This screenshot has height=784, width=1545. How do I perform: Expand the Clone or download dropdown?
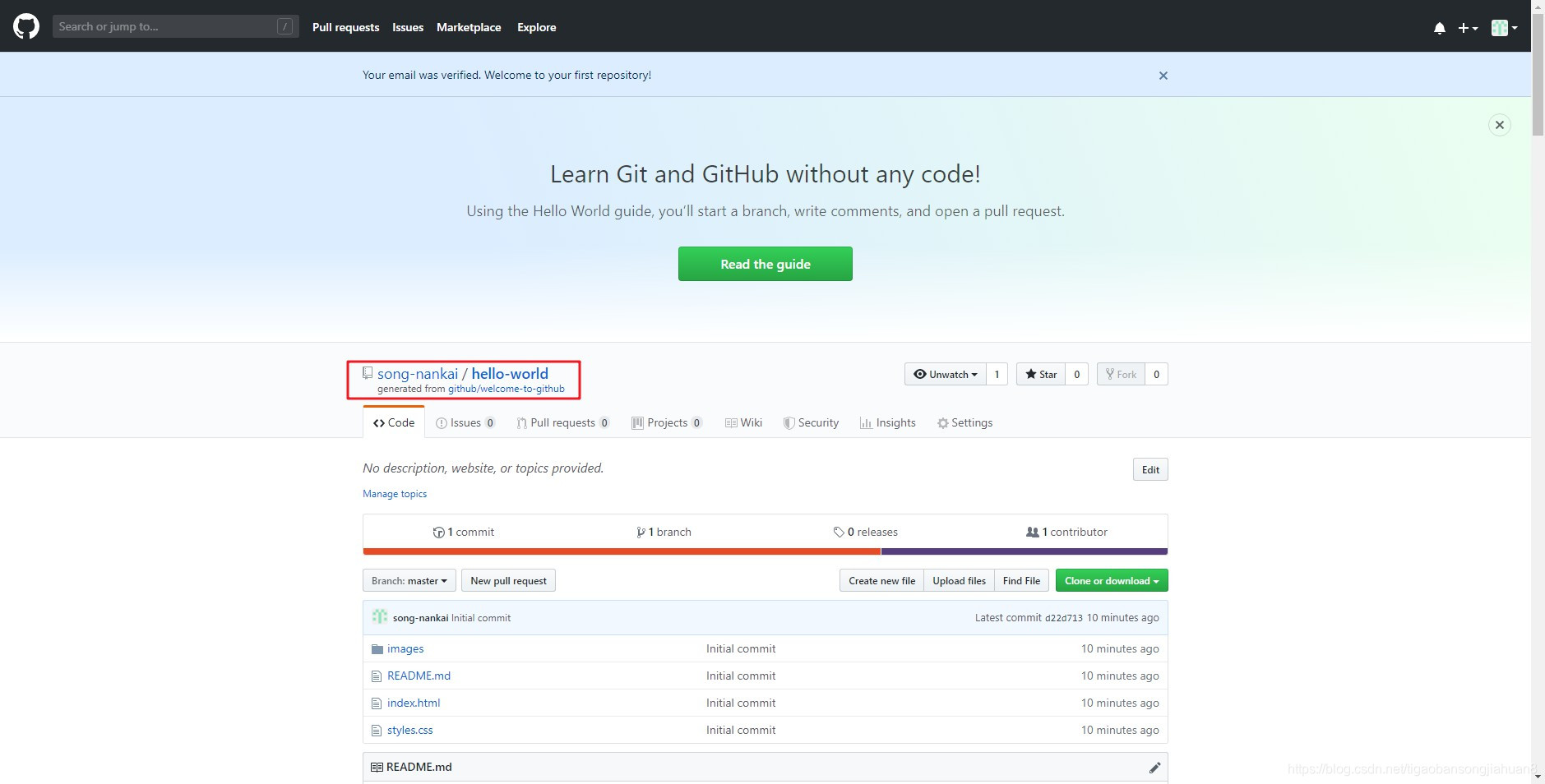[x=1112, y=580]
